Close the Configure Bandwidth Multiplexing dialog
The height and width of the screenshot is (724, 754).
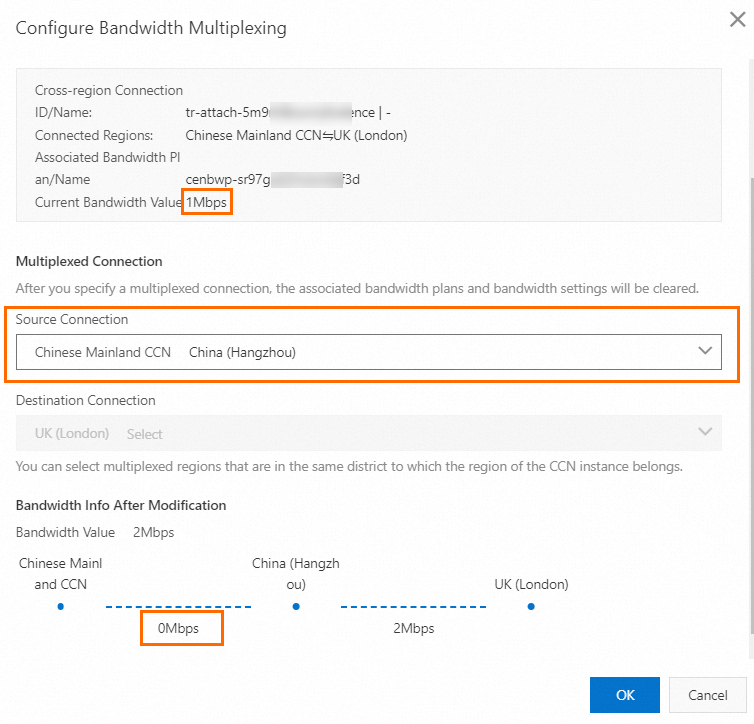pos(738,21)
